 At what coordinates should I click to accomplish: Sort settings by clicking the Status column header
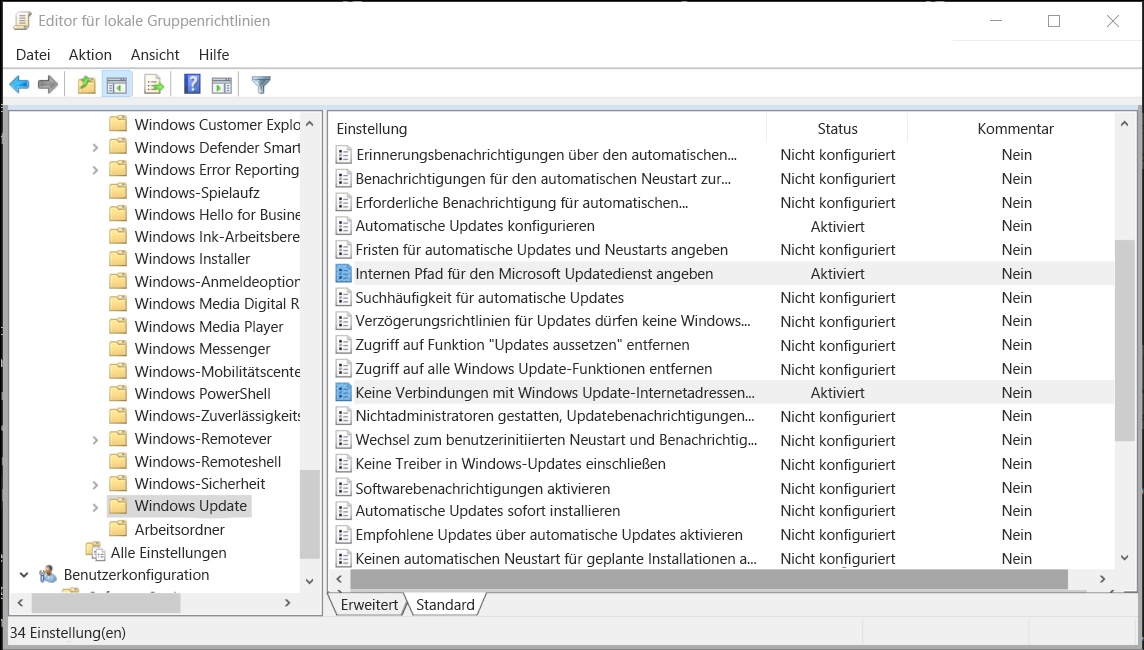point(836,128)
